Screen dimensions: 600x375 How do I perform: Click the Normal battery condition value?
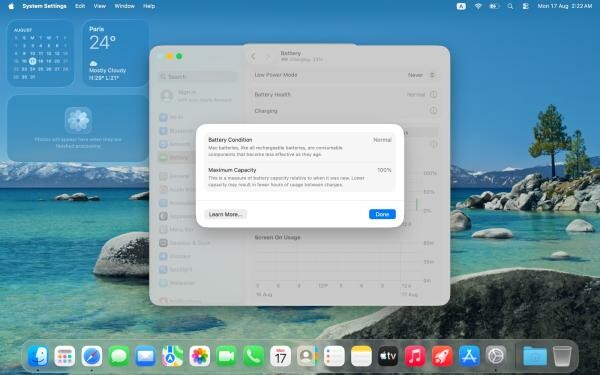click(382, 140)
